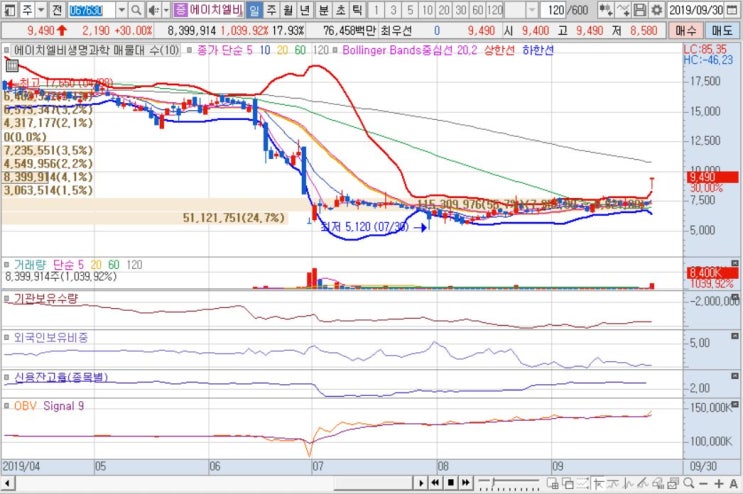Open chart settings gear icon
The image size is (743, 494).
click(657, 9)
